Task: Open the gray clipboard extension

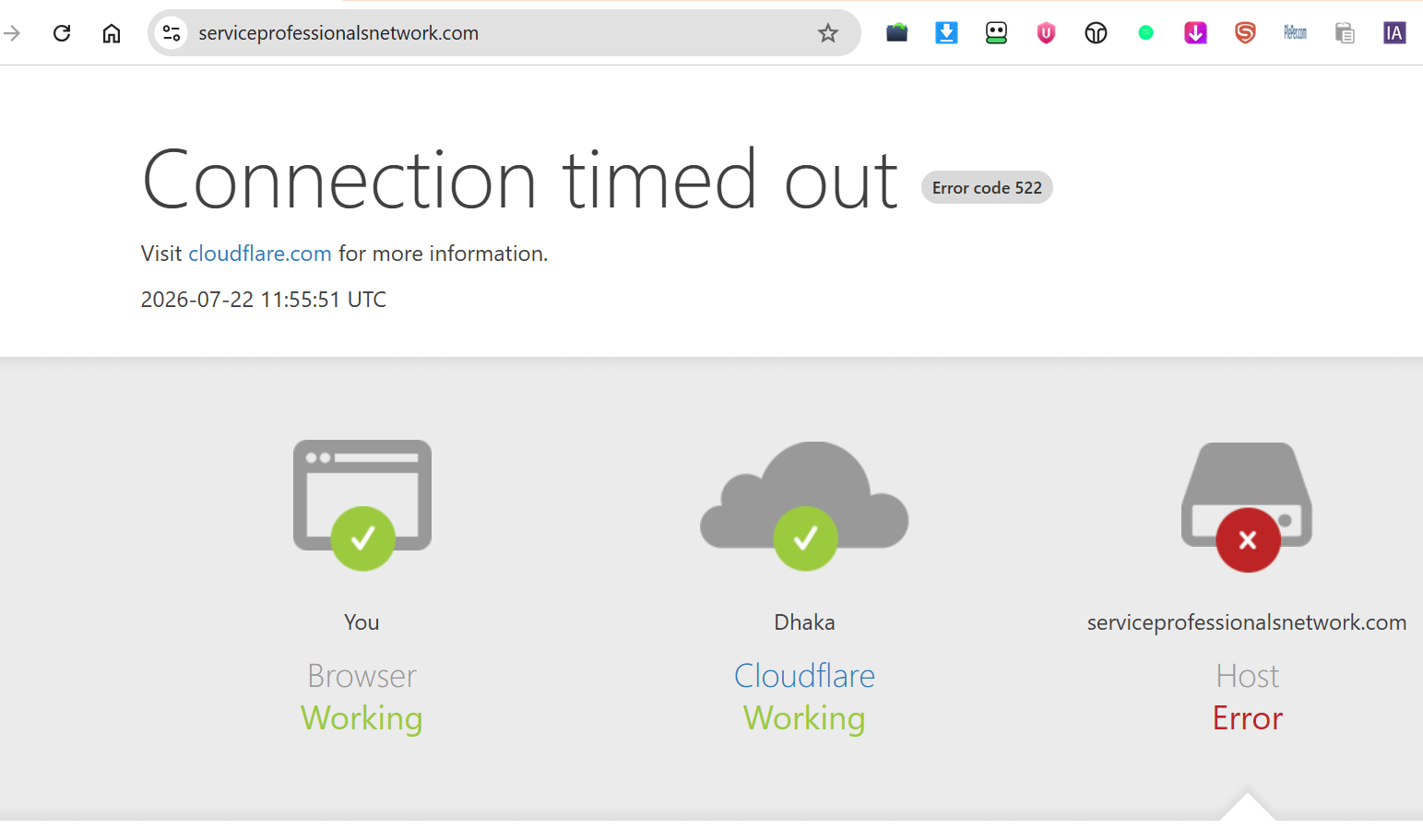Action: click(x=1346, y=33)
